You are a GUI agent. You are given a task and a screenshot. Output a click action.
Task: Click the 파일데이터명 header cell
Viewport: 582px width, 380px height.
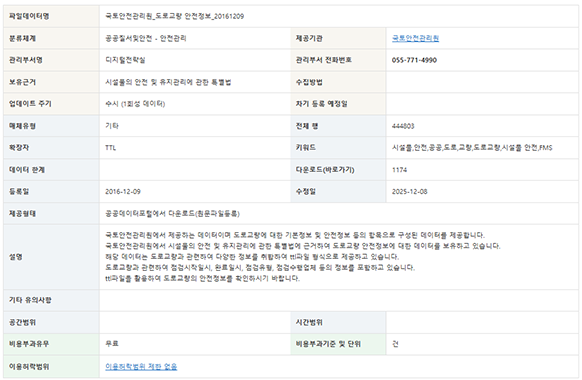pos(52,16)
